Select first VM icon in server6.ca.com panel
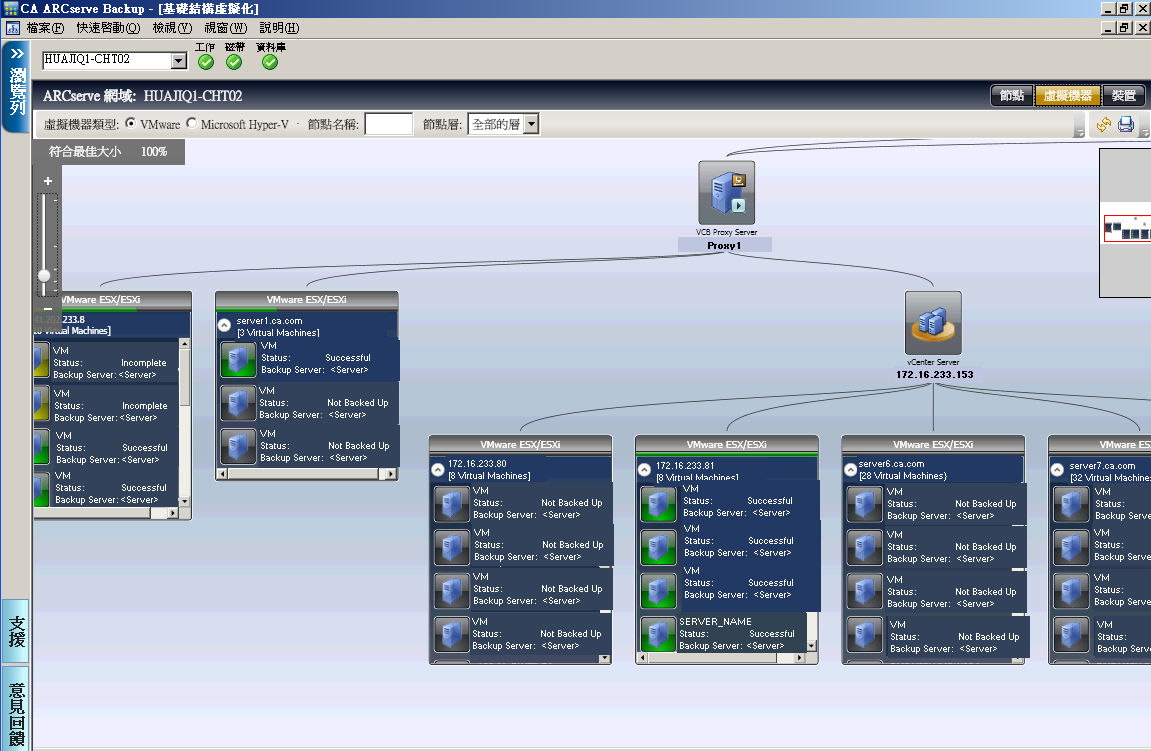Image resolution: width=1151 pixels, height=751 pixels. [x=864, y=504]
